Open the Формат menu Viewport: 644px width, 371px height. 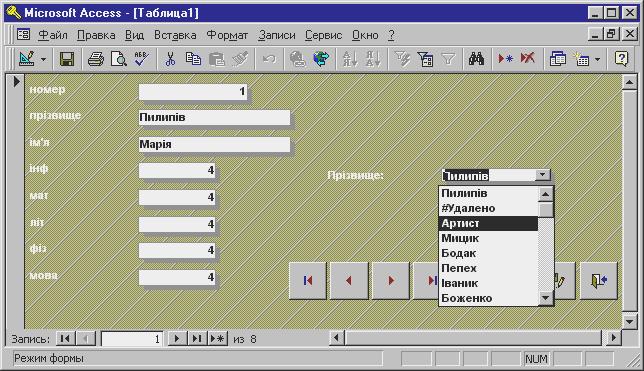point(227,35)
